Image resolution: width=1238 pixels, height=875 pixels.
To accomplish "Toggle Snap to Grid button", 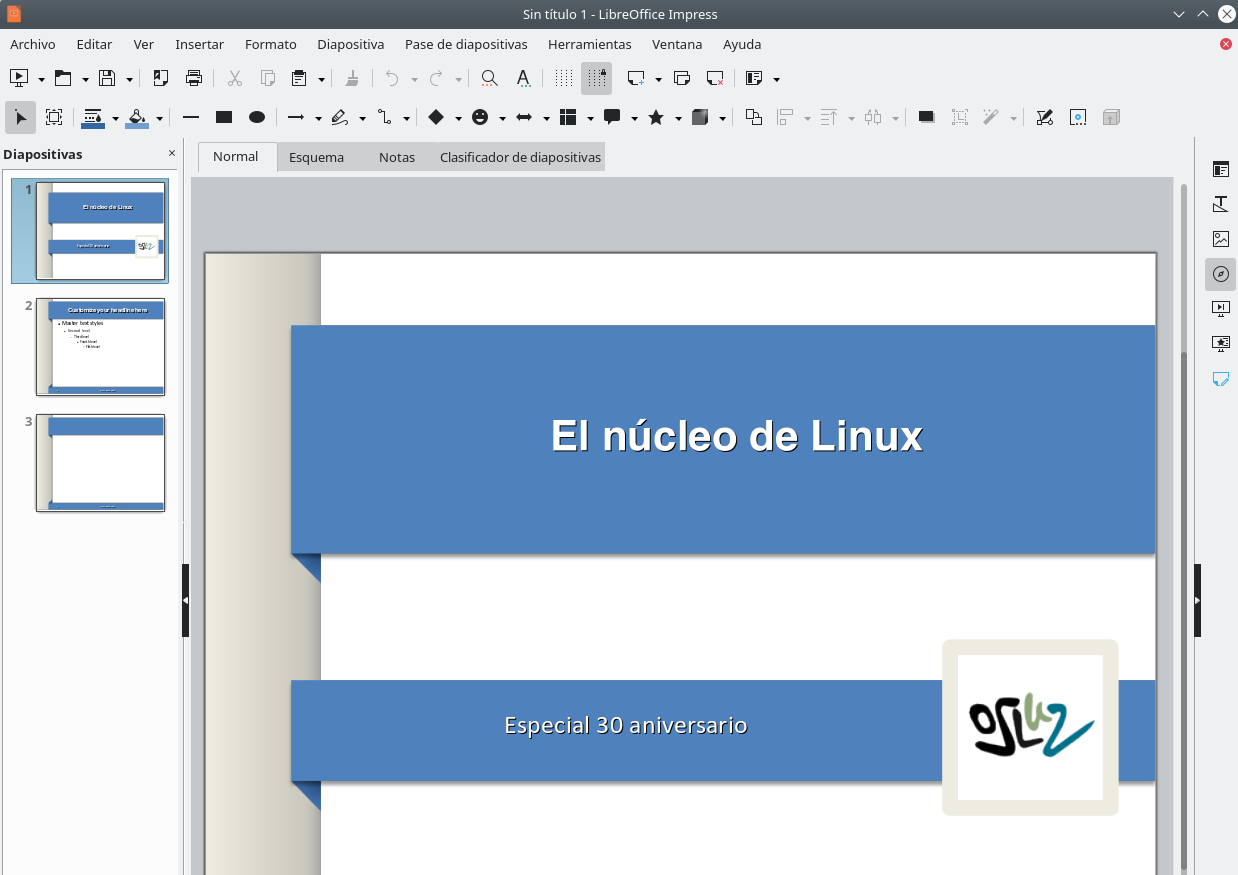I will pos(596,78).
